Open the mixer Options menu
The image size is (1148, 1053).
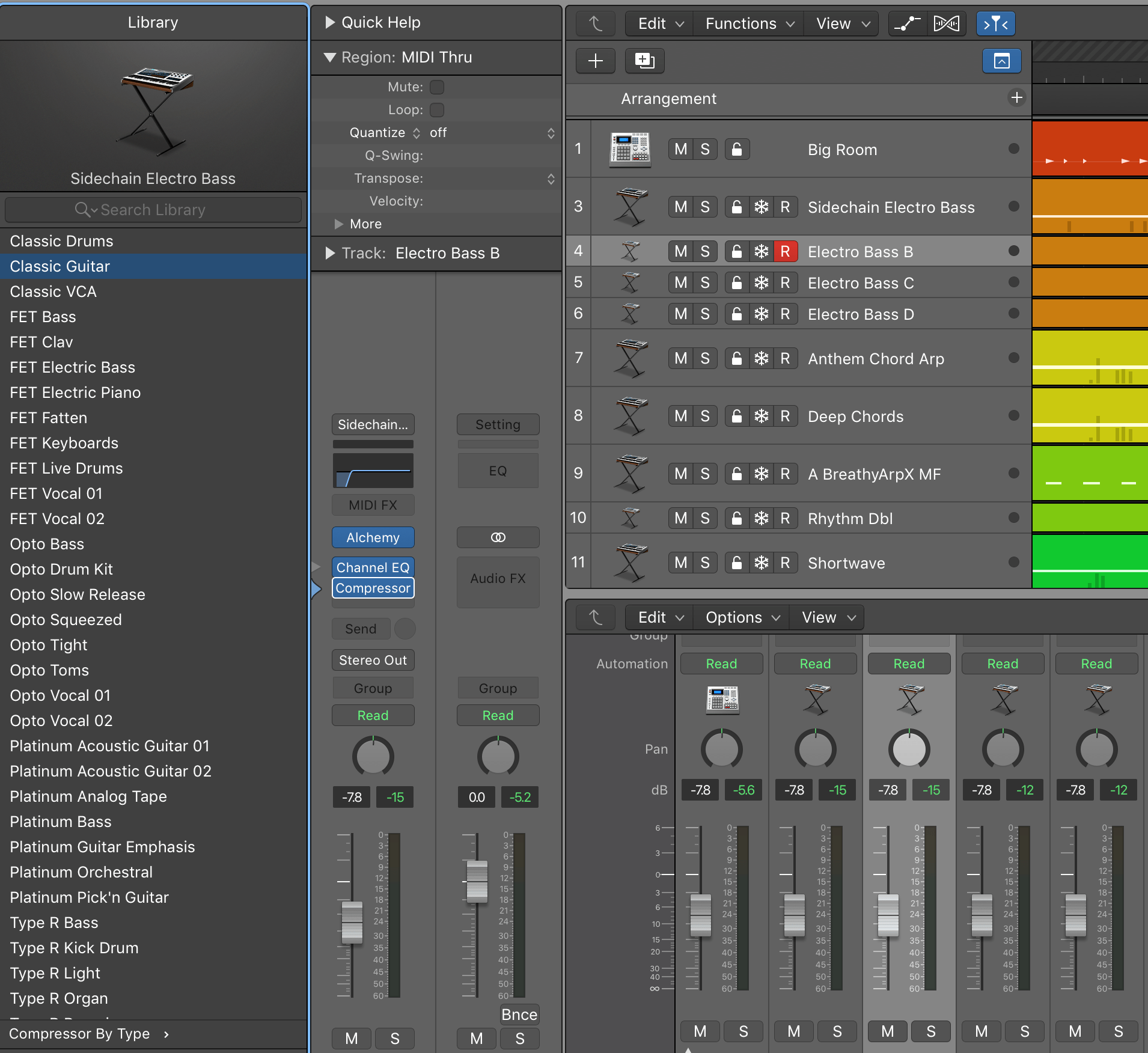click(x=742, y=617)
